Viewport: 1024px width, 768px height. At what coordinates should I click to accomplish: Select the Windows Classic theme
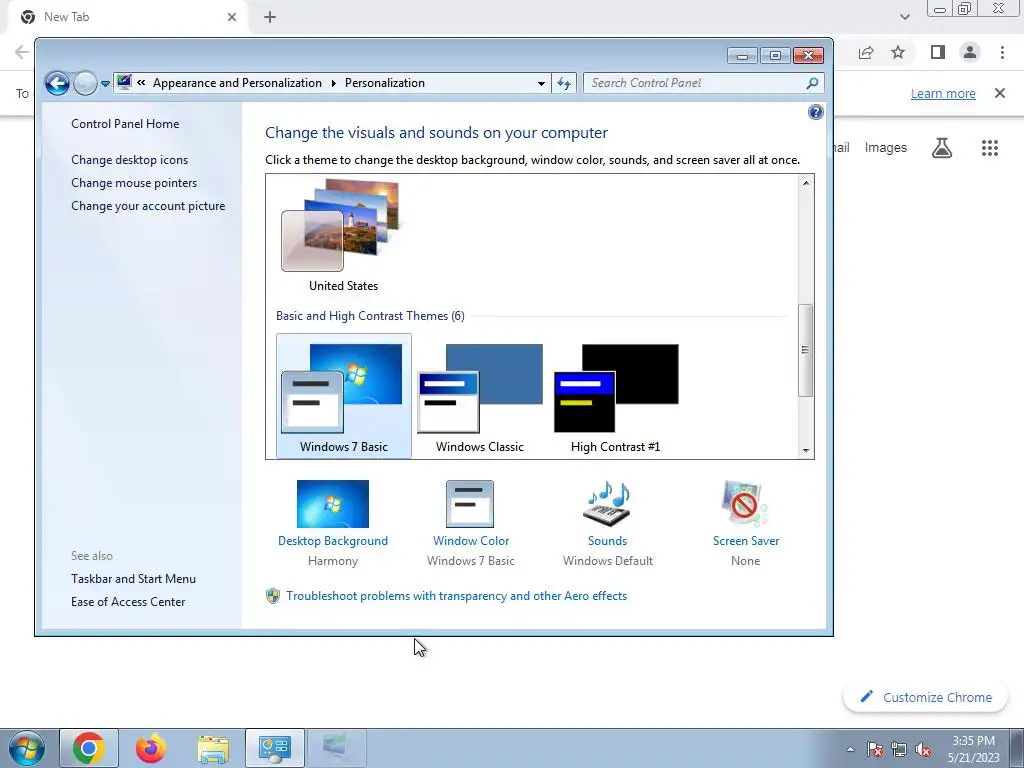[480, 396]
